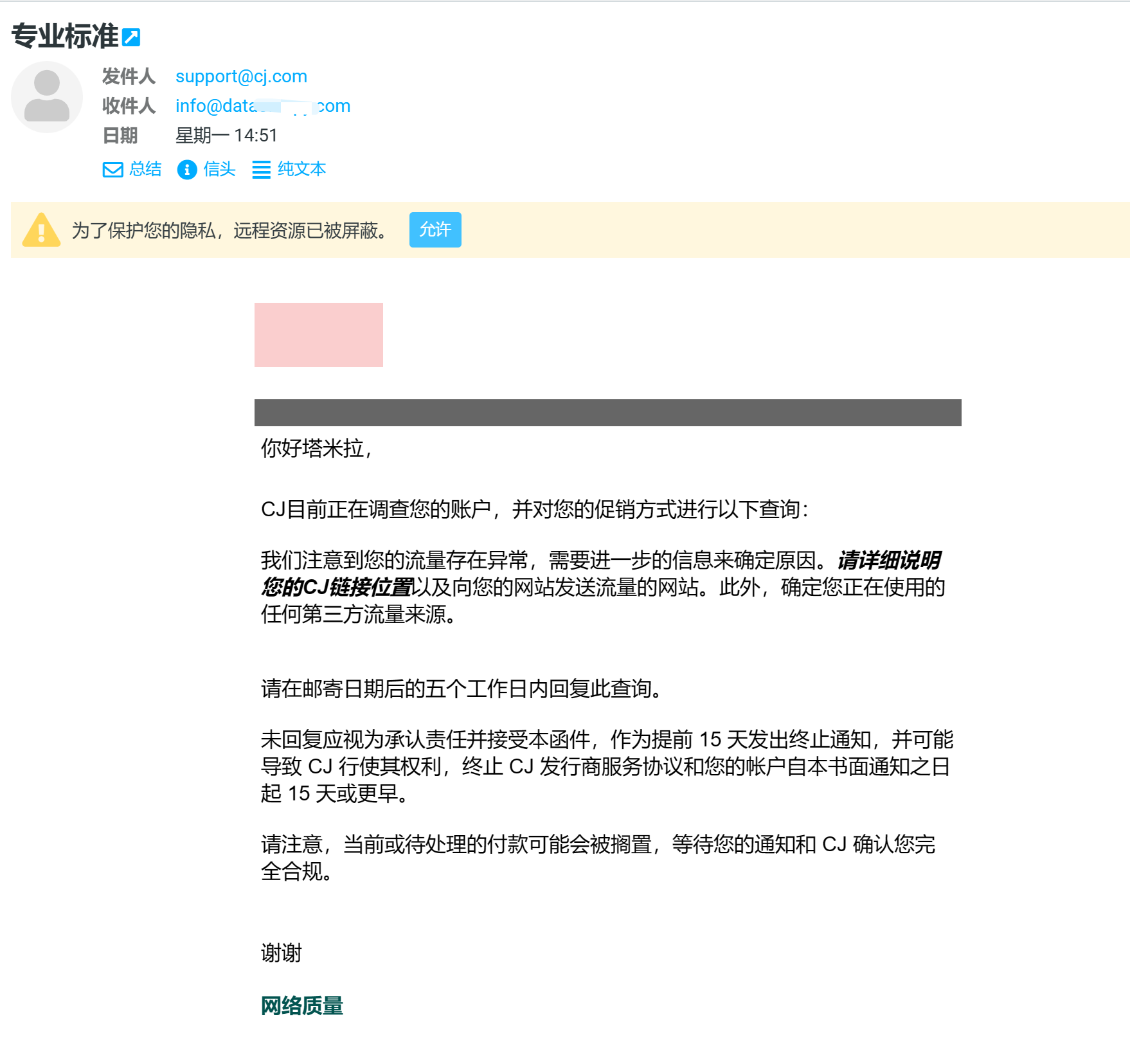Click the recipient info@ email address
Image resolution: width=1130 pixels, height=1064 pixels.
click(x=262, y=106)
